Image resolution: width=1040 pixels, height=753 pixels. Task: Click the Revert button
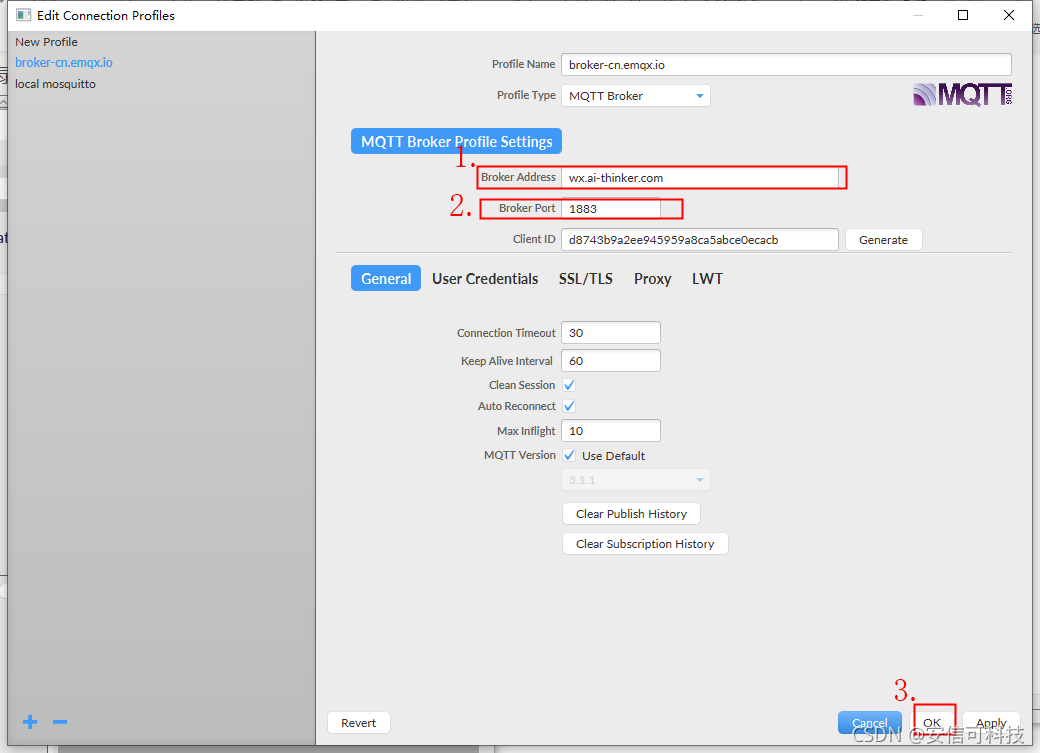pyautogui.click(x=358, y=722)
